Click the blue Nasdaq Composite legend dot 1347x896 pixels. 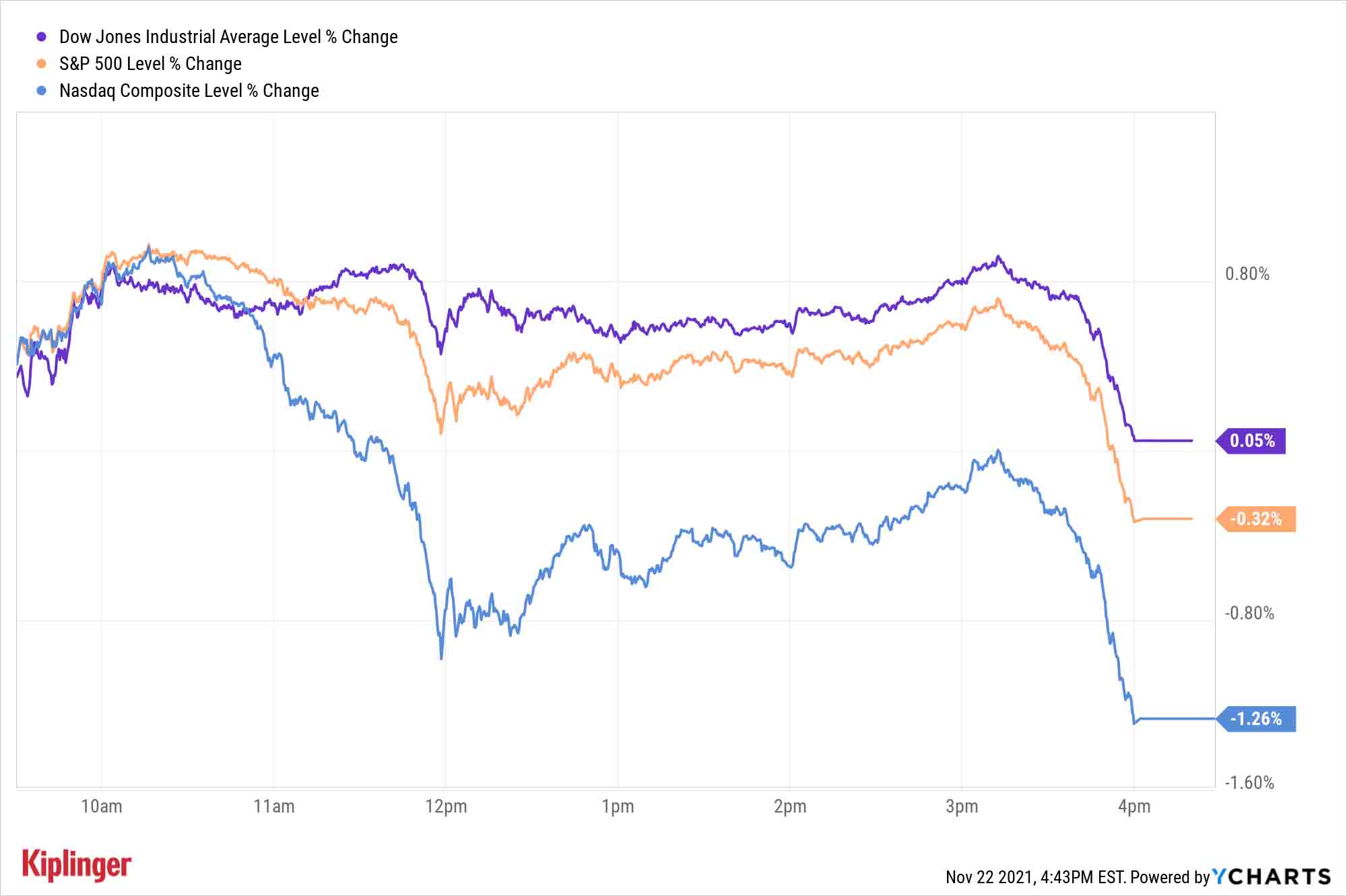[x=42, y=91]
